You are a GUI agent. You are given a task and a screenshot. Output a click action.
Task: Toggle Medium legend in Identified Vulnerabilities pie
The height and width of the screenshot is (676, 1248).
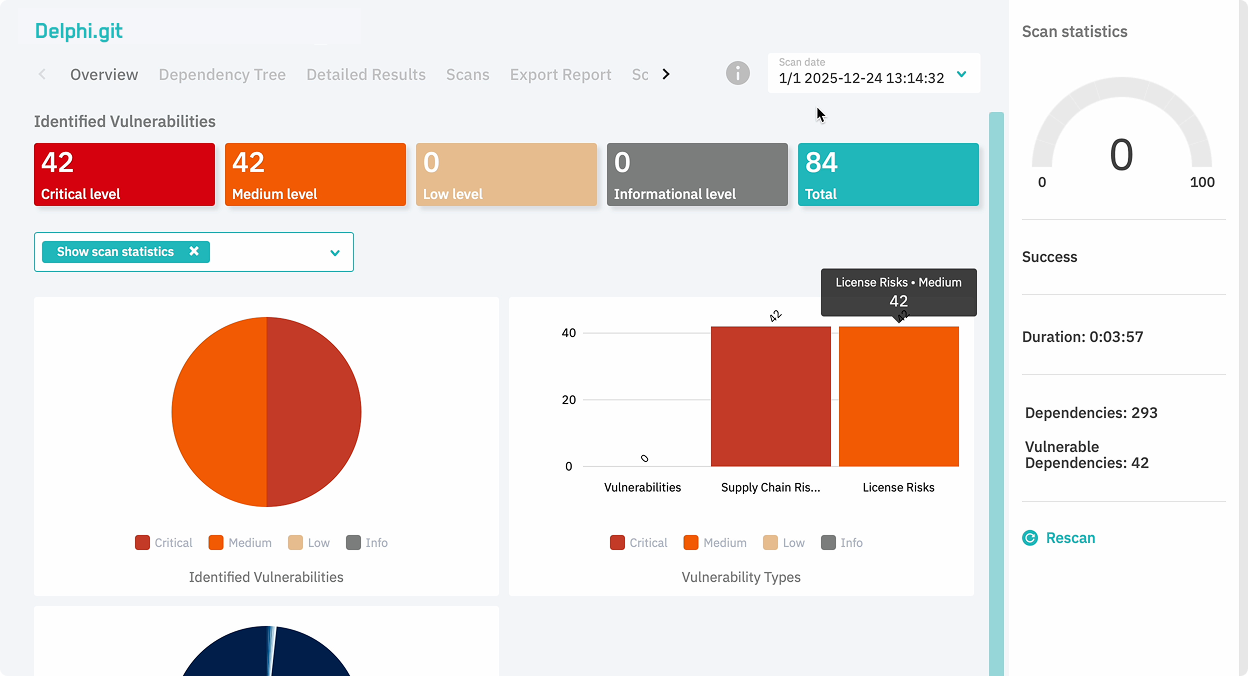[240, 543]
